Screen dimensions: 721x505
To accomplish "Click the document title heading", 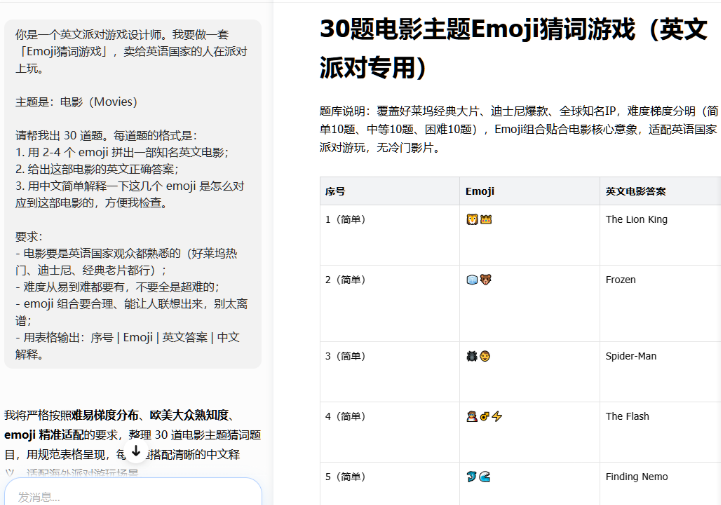I will pyautogui.click(x=513, y=48).
